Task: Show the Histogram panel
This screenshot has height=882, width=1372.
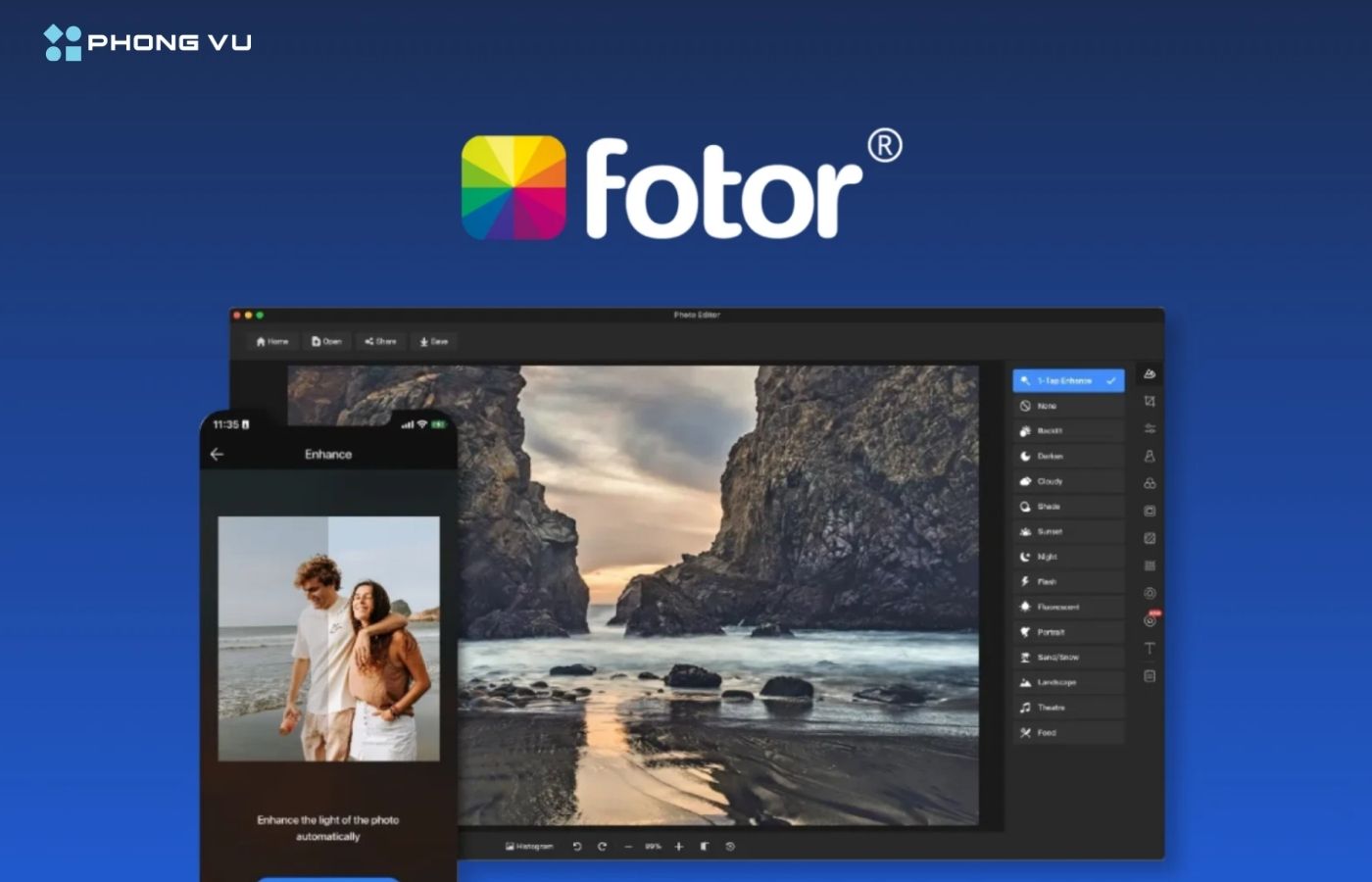Action: [529, 847]
